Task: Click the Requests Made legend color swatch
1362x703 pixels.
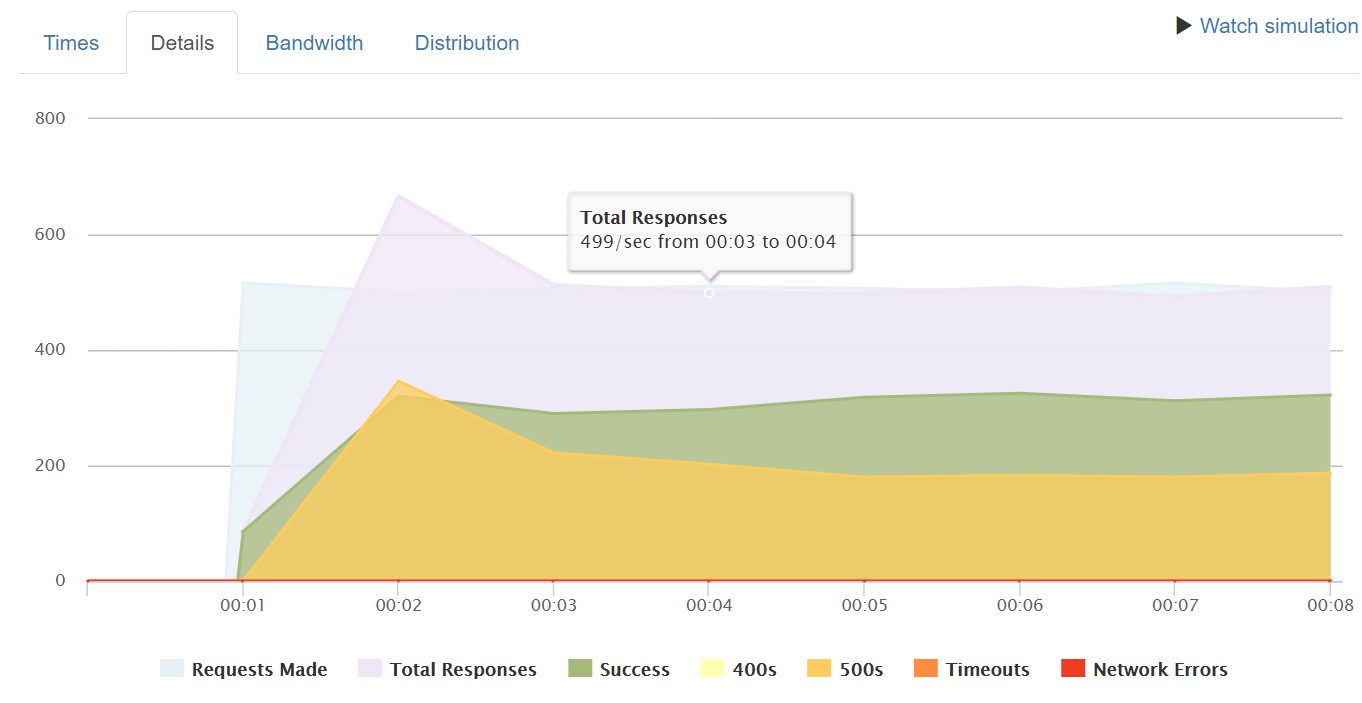Action: point(172,669)
